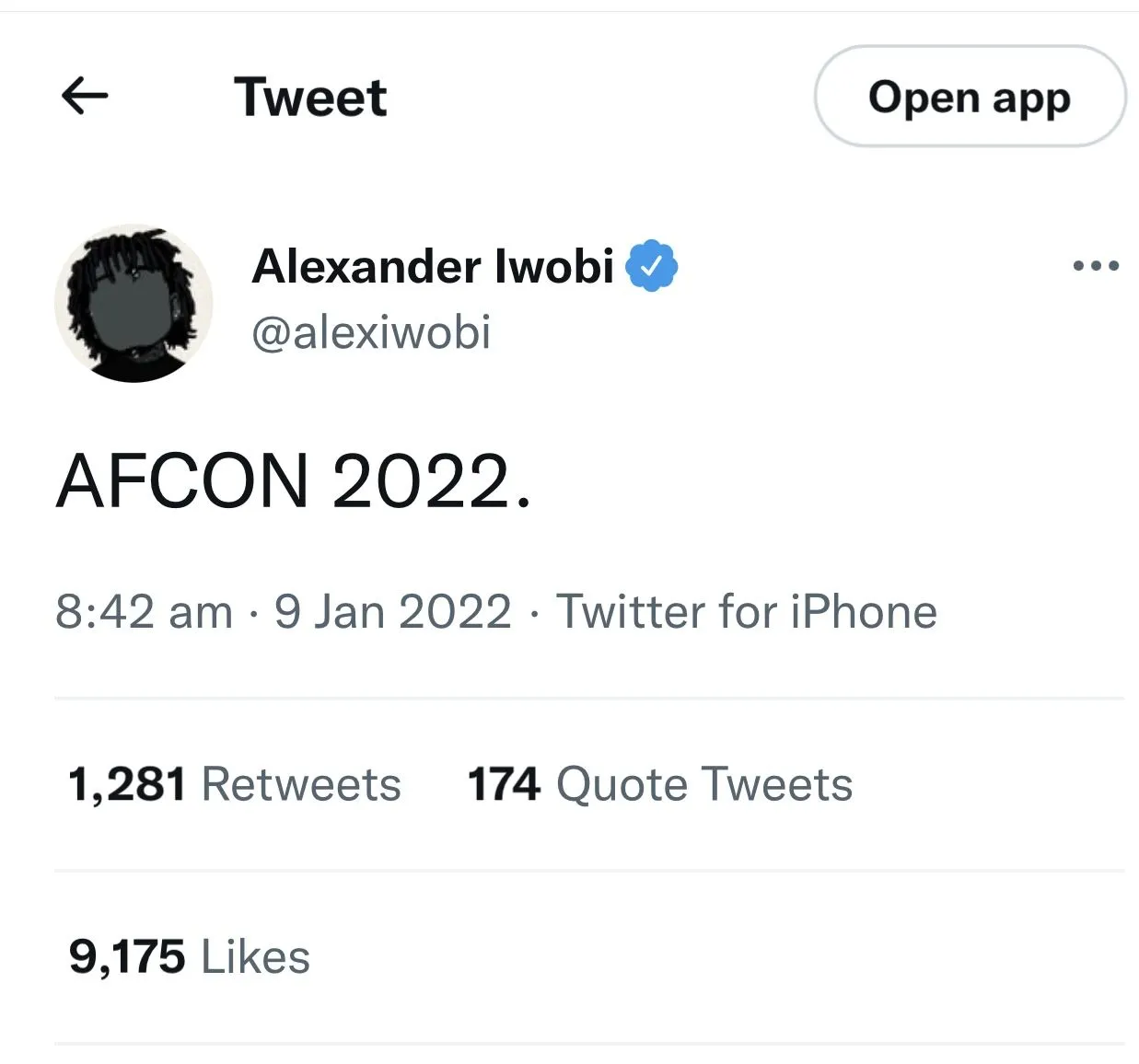Image resolution: width=1139 pixels, height=1064 pixels.
Task: Open the Quote Tweets label
Action: [x=704, y=785]
